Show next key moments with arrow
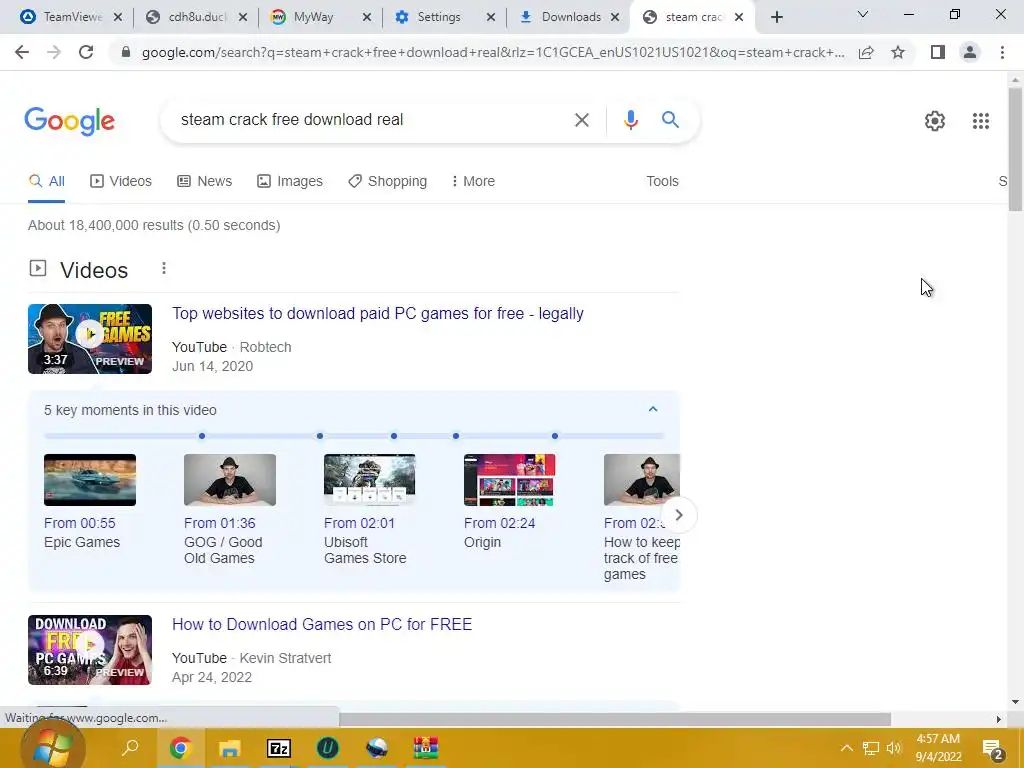The height and width of the screenshot is (768, 1024). pyautogui.click(x=679, y=515)
